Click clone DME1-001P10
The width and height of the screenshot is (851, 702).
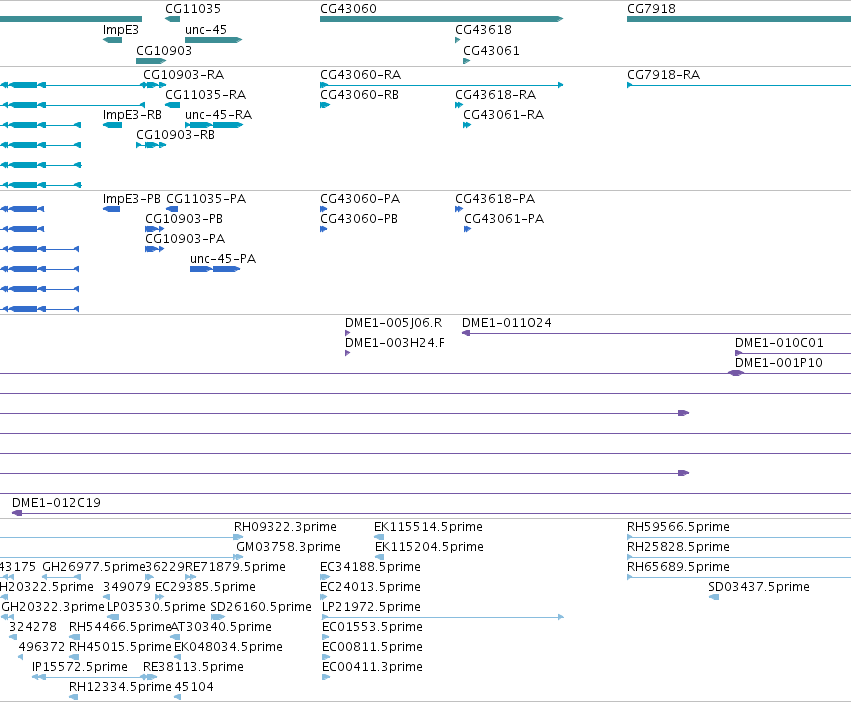coord(778,363)
